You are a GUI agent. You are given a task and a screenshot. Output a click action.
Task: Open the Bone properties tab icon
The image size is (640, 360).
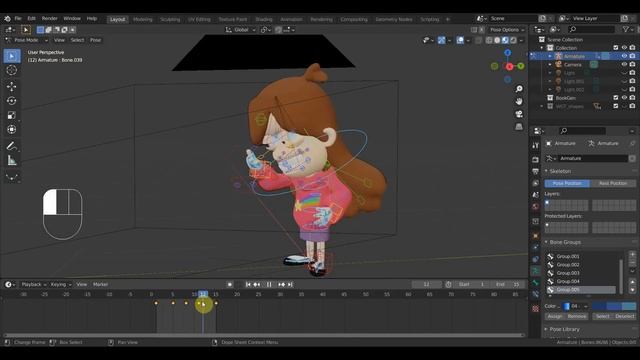pos(536,282)
